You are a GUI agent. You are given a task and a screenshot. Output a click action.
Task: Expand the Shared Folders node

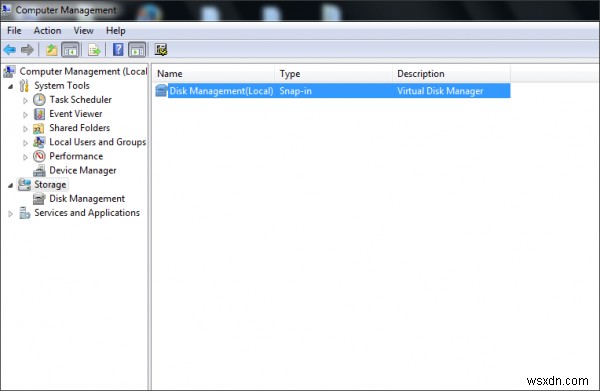(x=25, y=129)
